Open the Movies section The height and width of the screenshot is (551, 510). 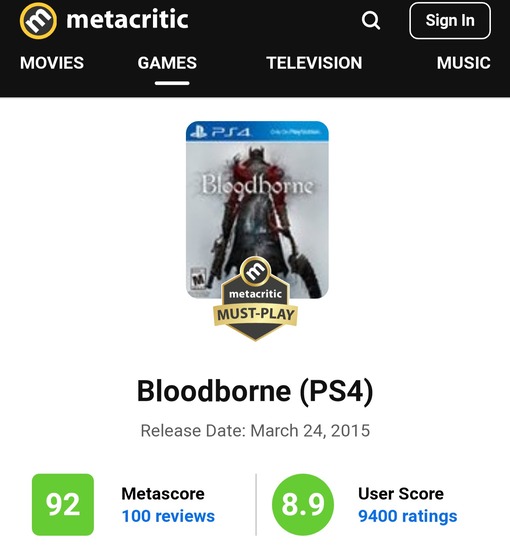(52, 63)
